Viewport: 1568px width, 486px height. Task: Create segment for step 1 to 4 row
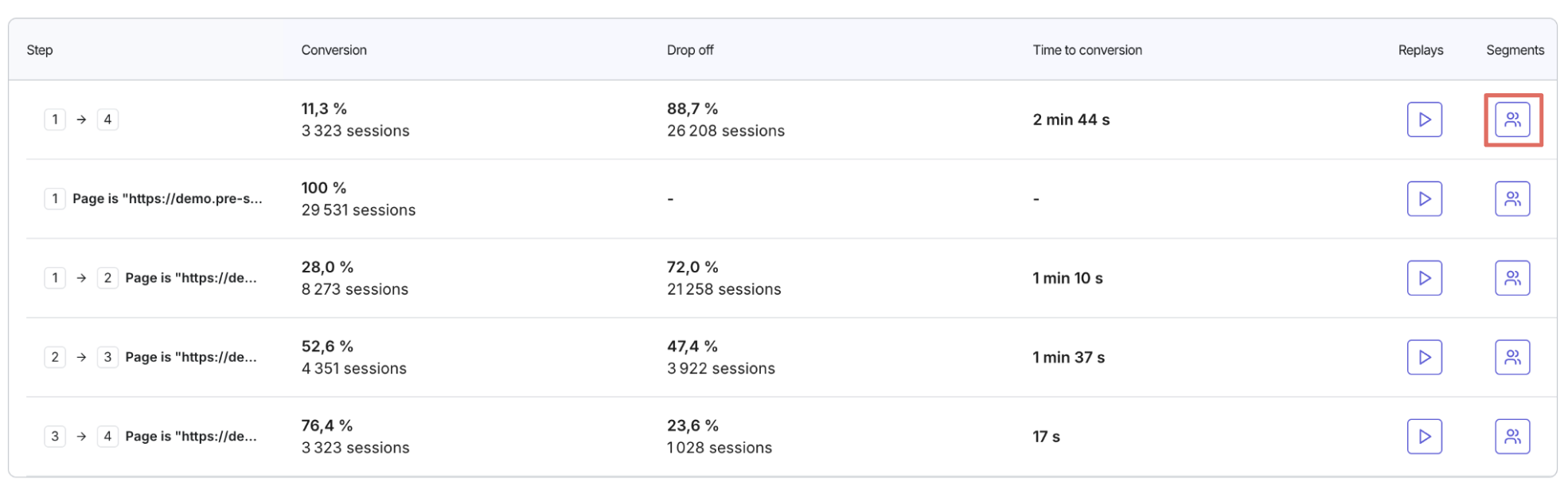[x=1512, y=120]
